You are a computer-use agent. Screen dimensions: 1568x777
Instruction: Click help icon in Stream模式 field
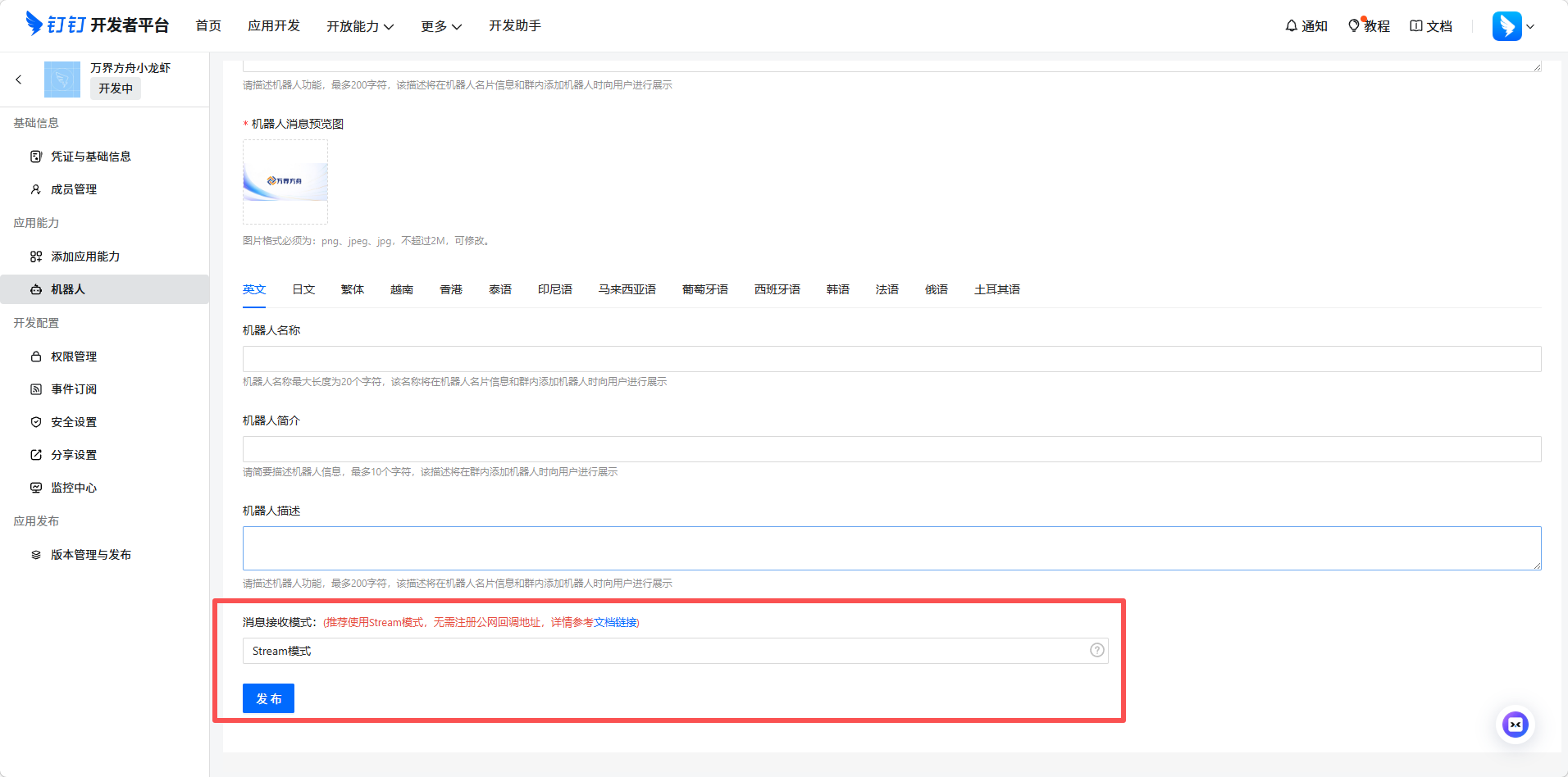1096,651
